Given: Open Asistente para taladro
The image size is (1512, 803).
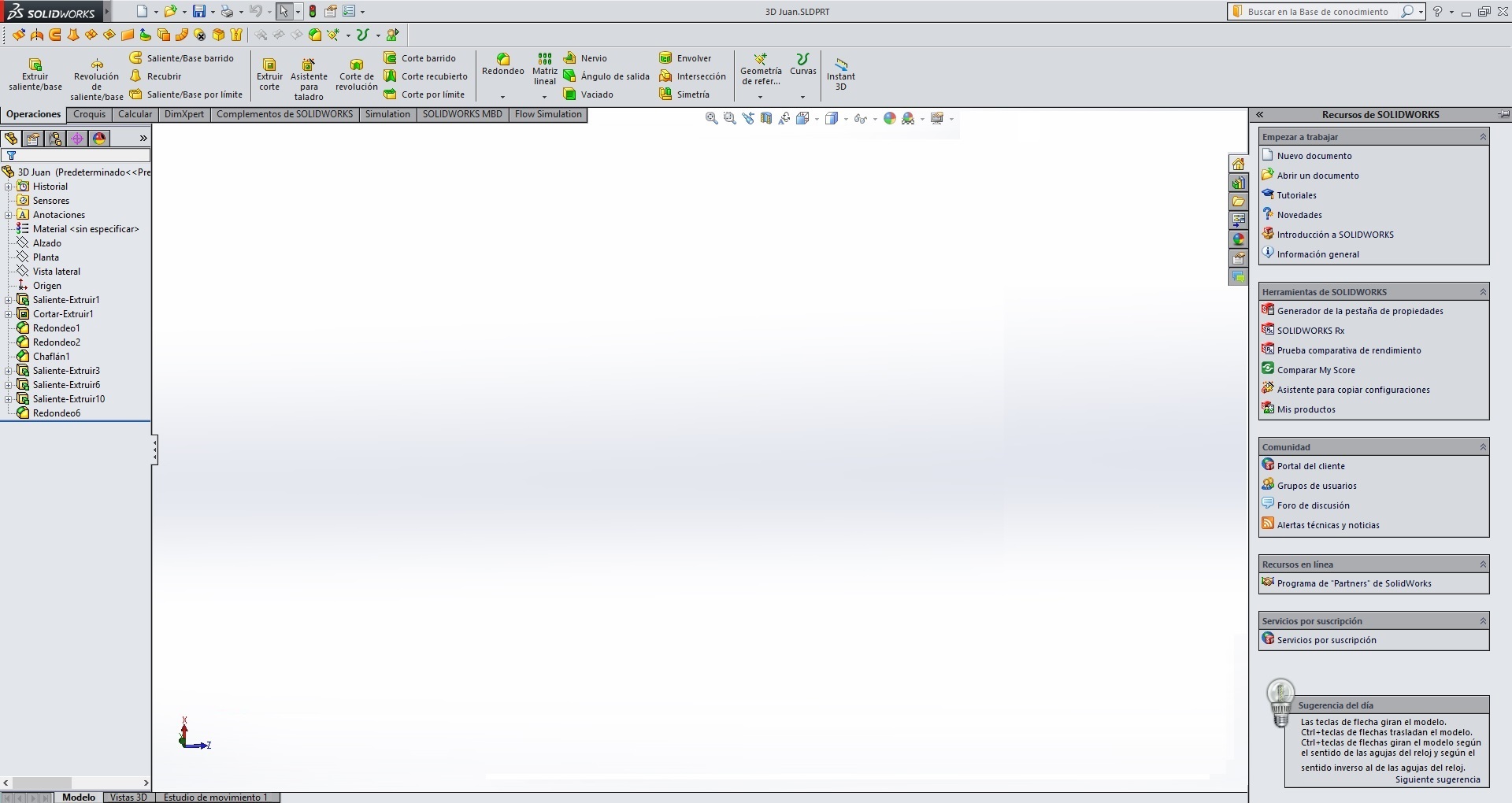Looking at the screenshot, I should pos(309,80).
